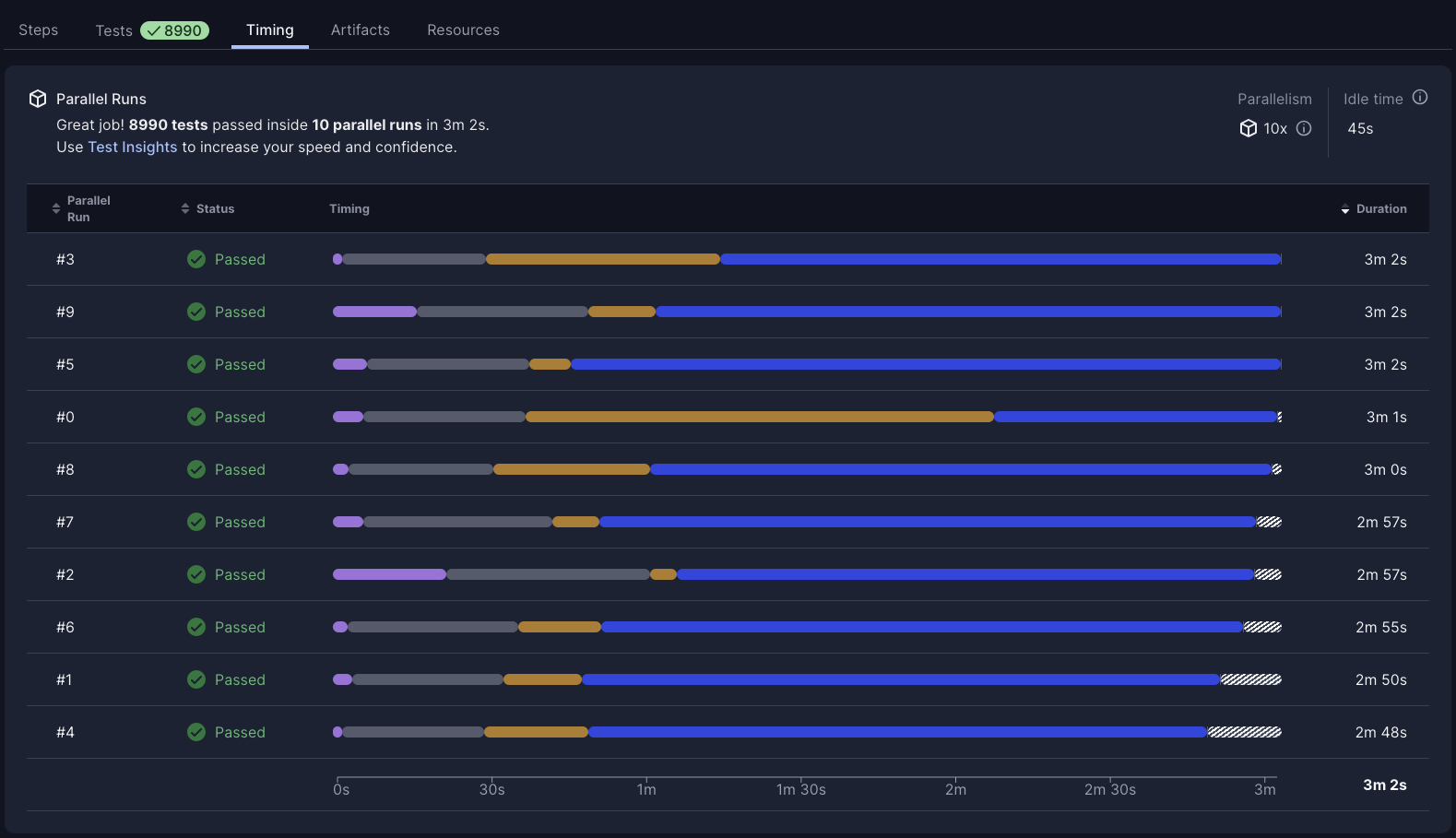Screen dimensions: 1456x838
Task: Show the Idle time info tooltip
Action: coord(1420,97)
